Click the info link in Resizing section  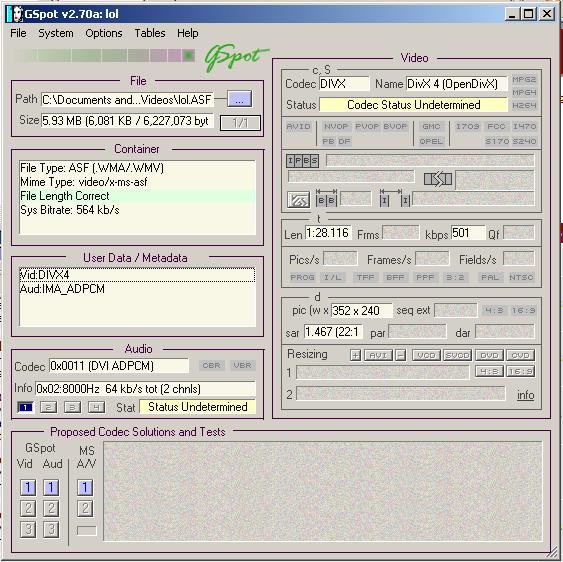(x=525, y=395)
